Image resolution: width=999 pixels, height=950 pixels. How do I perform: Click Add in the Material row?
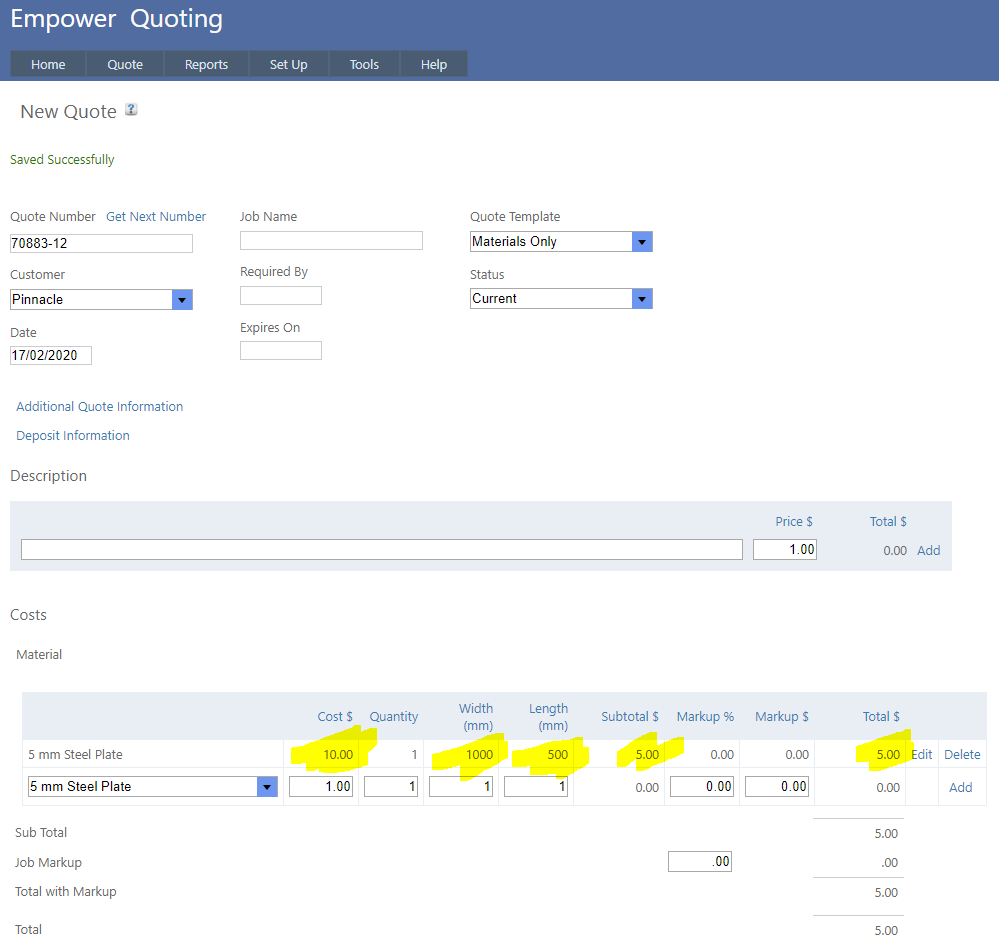pos(960,787)
